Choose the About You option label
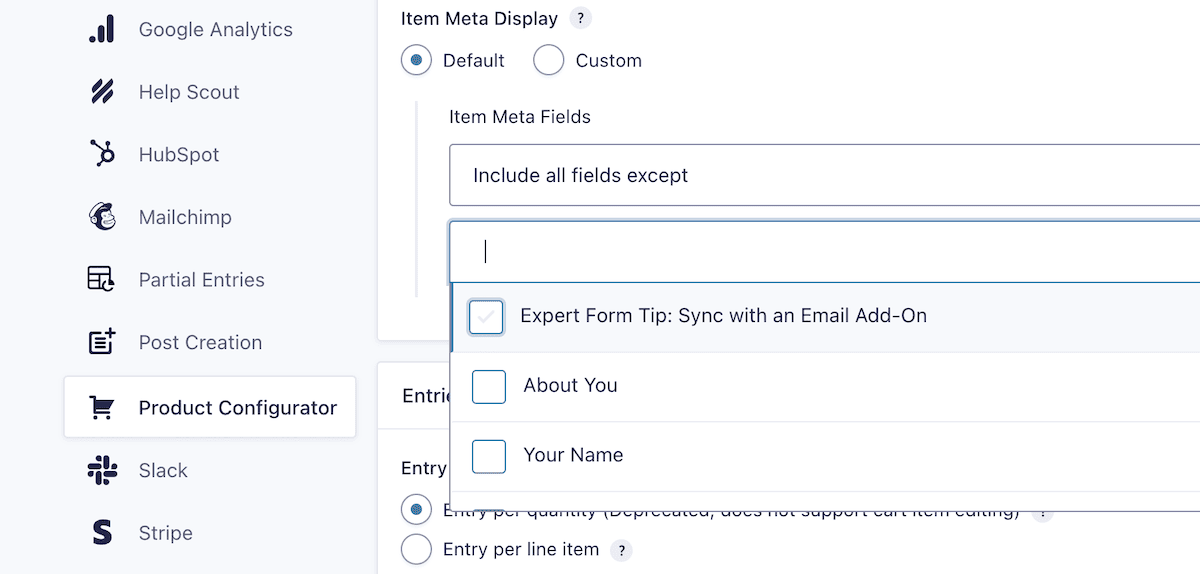The width and height of the screenshot is (1200, 574). pos(570,386)
